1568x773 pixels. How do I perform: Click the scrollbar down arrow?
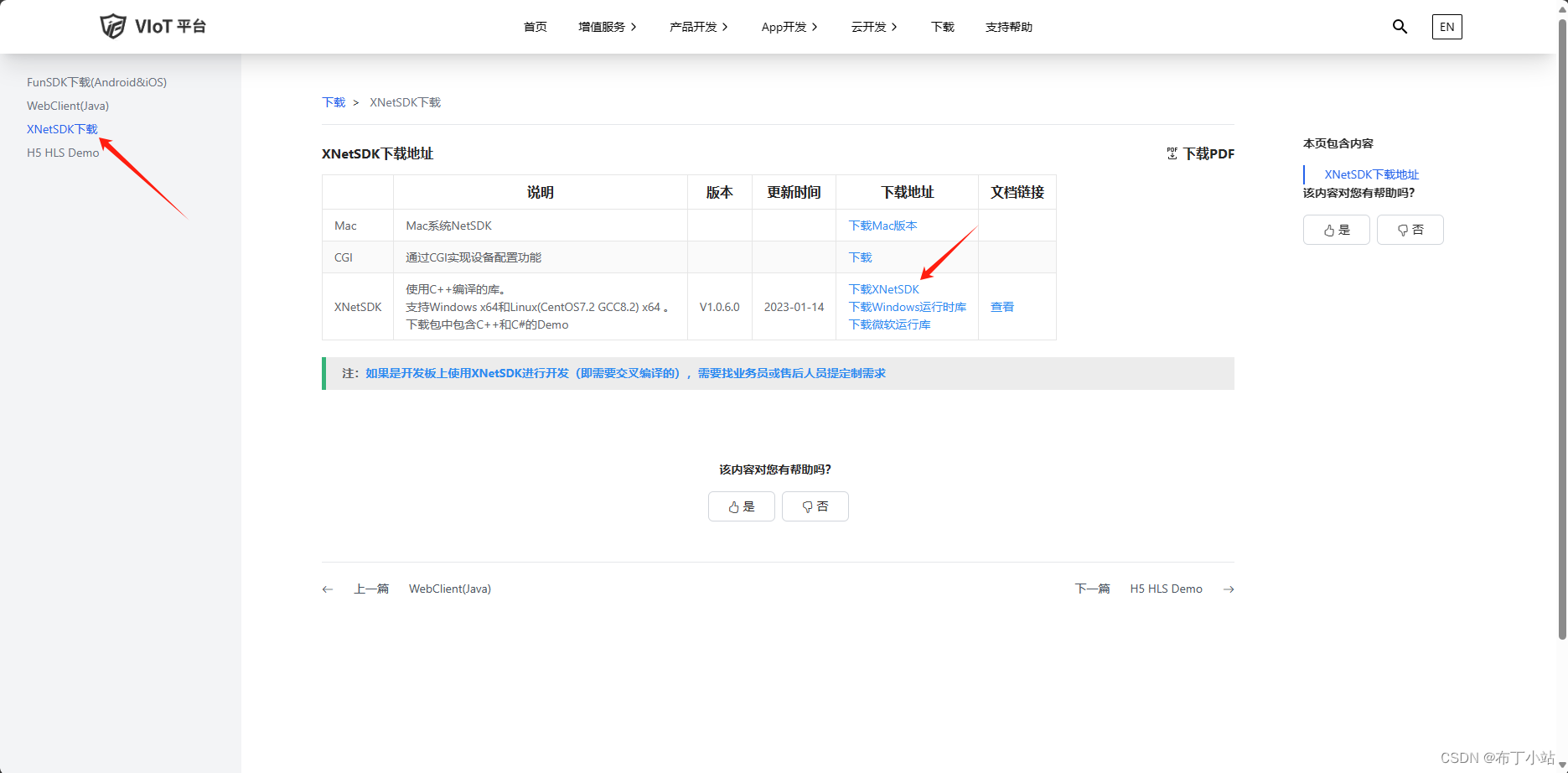click(x=1561, y=765)
